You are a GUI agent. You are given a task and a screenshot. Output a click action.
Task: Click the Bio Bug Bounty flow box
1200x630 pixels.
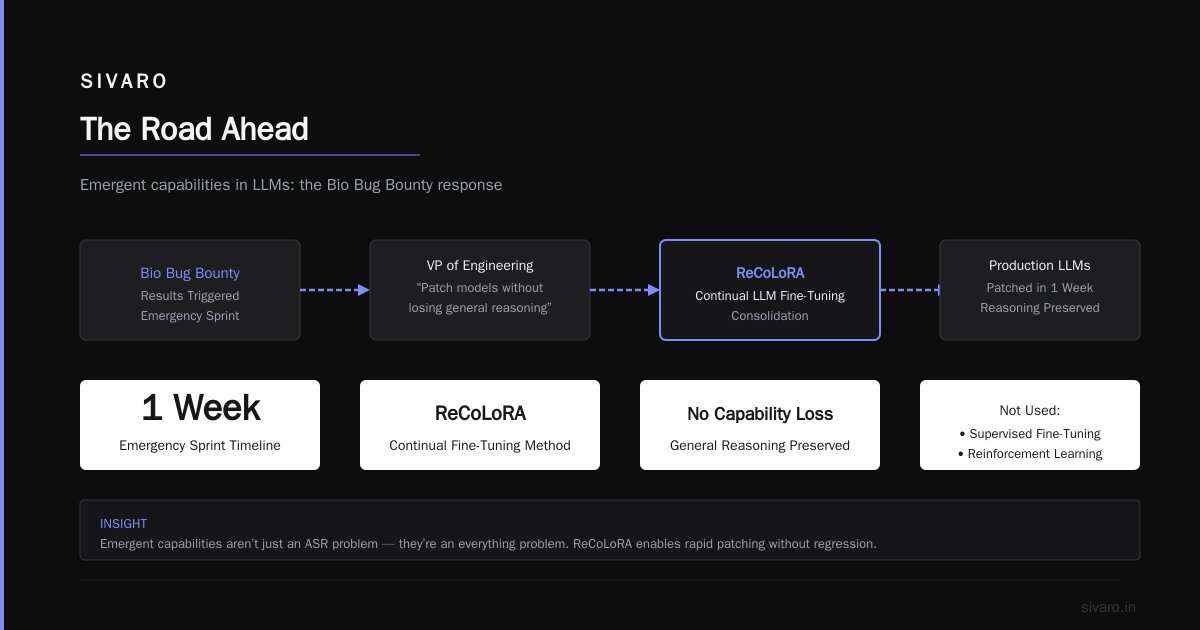[190, 290]
